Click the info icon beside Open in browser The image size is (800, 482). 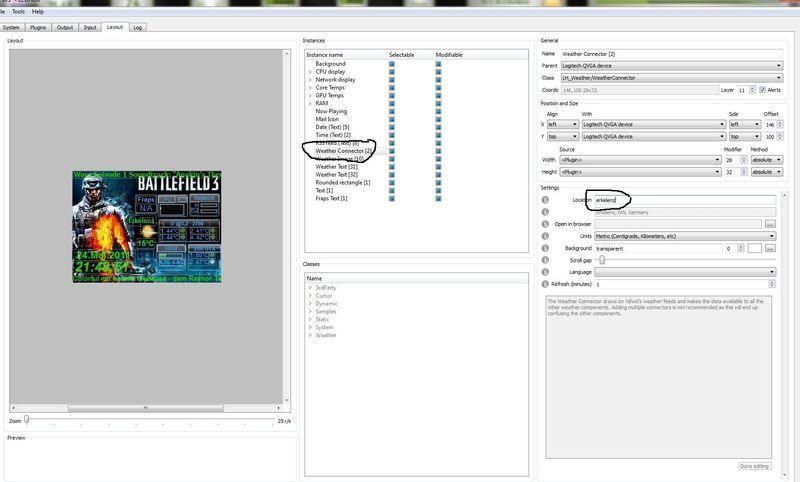tap(545, 224)
